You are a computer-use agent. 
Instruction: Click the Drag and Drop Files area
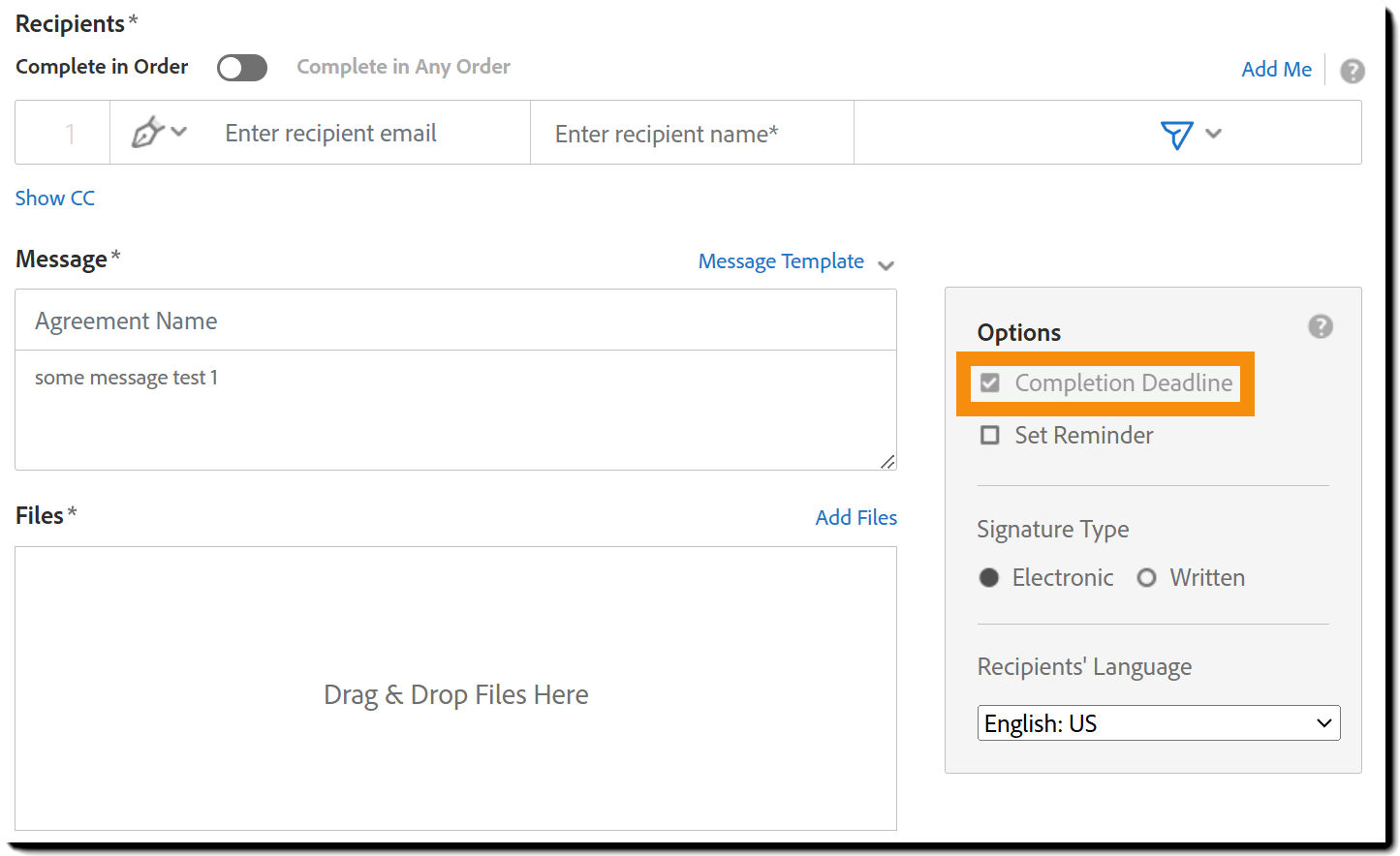pyautogui.click(x=455, y=694)
